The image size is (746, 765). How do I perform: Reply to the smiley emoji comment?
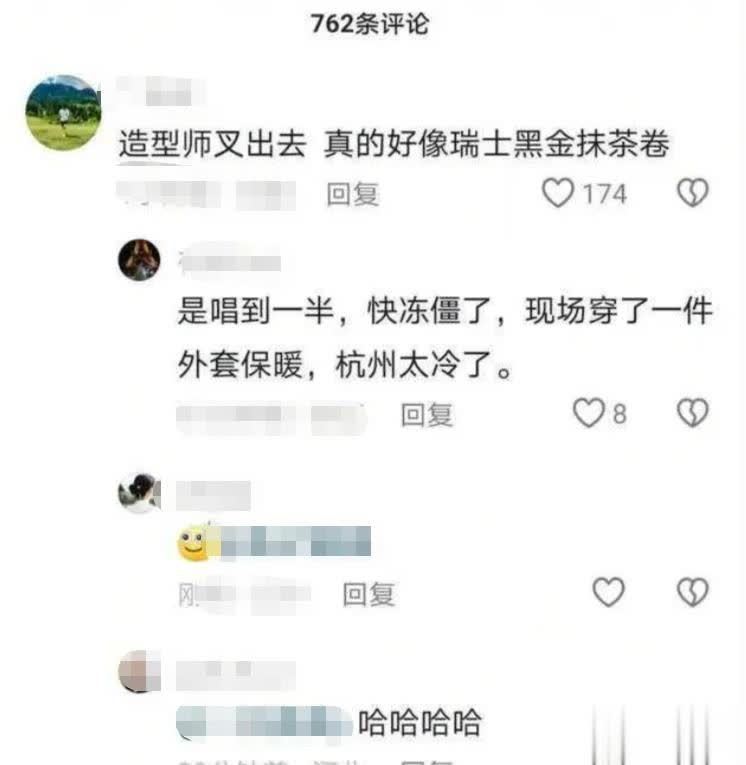(369, 594)
